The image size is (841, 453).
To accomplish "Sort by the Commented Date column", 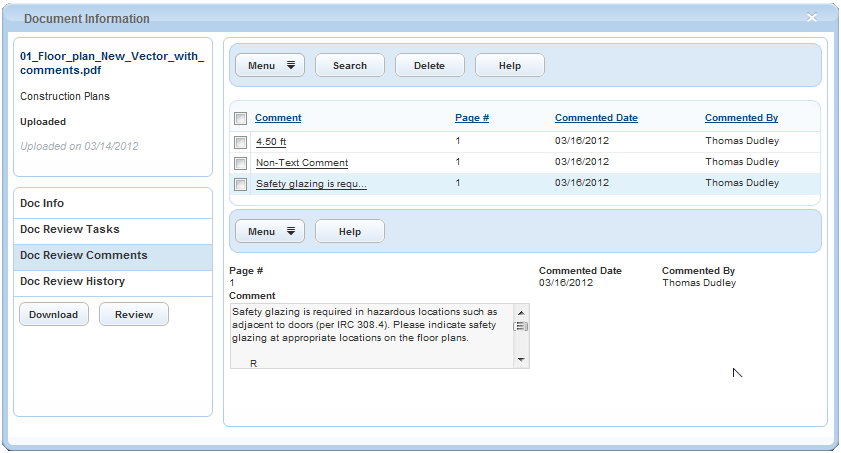I will (596, 118).
